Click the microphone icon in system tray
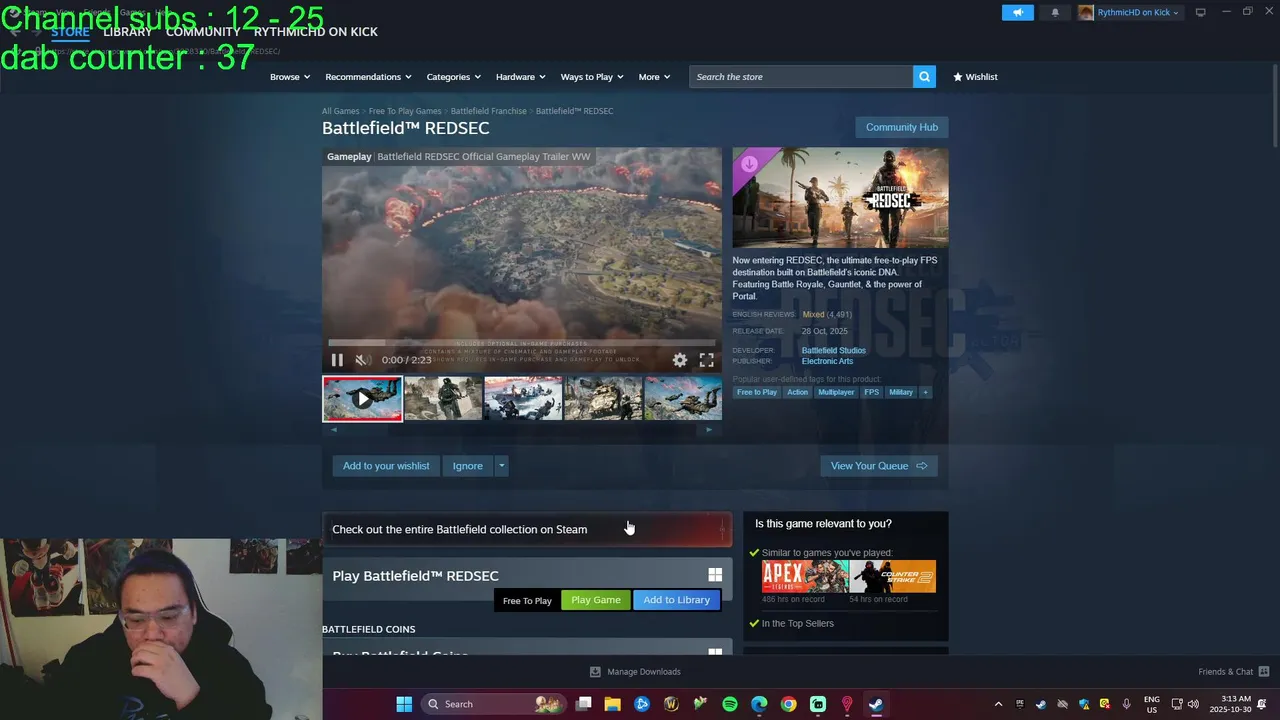 1126,704
